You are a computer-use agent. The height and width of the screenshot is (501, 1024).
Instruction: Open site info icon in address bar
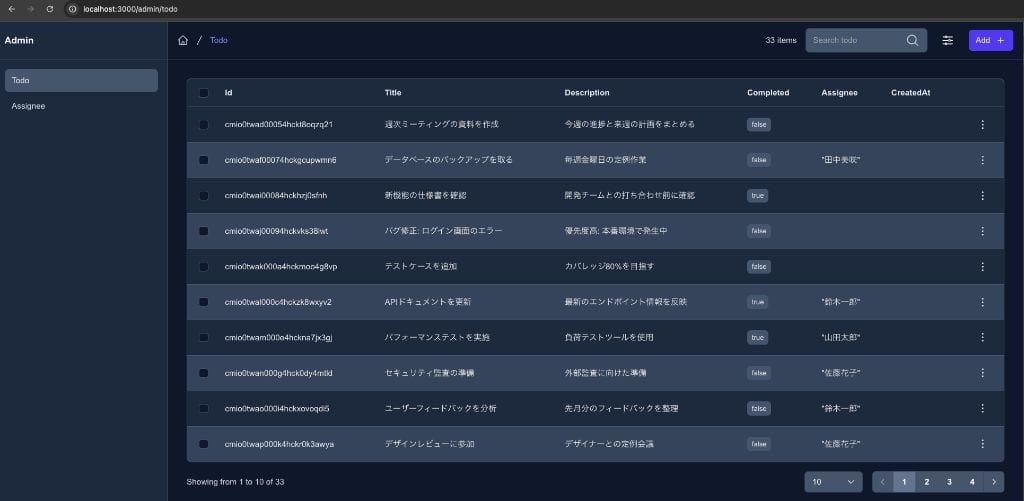[72, 9]
